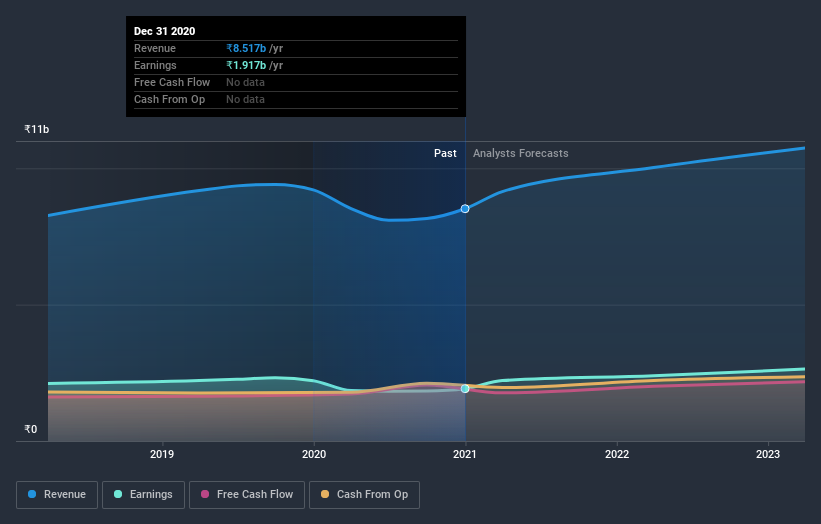Select the blue Revenue legend dot

(32, 494)
